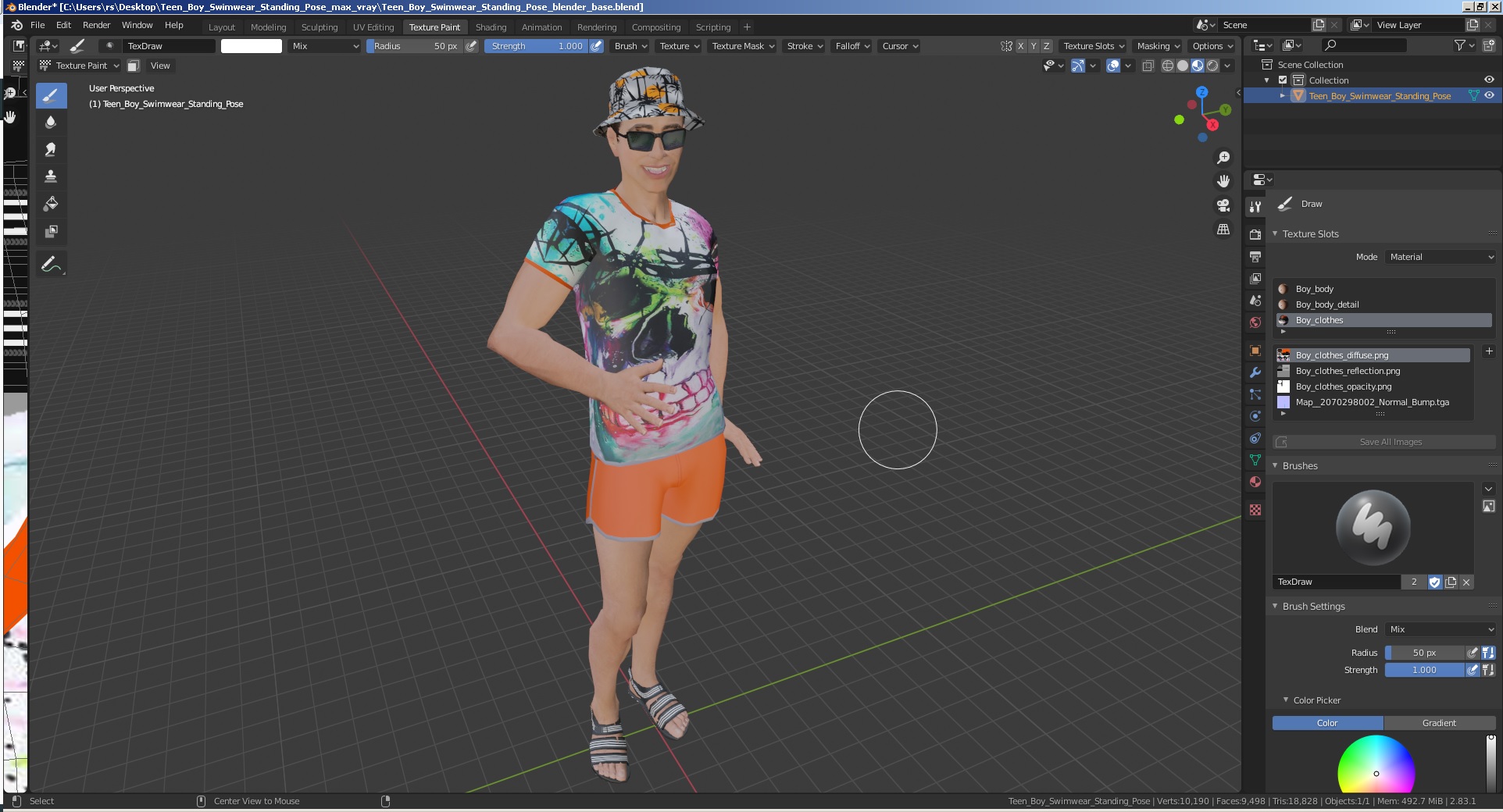Click the TexDraw brush preview thumbnail
This screenshot has width=1503, height=812.
click(x=1373, y=528)
